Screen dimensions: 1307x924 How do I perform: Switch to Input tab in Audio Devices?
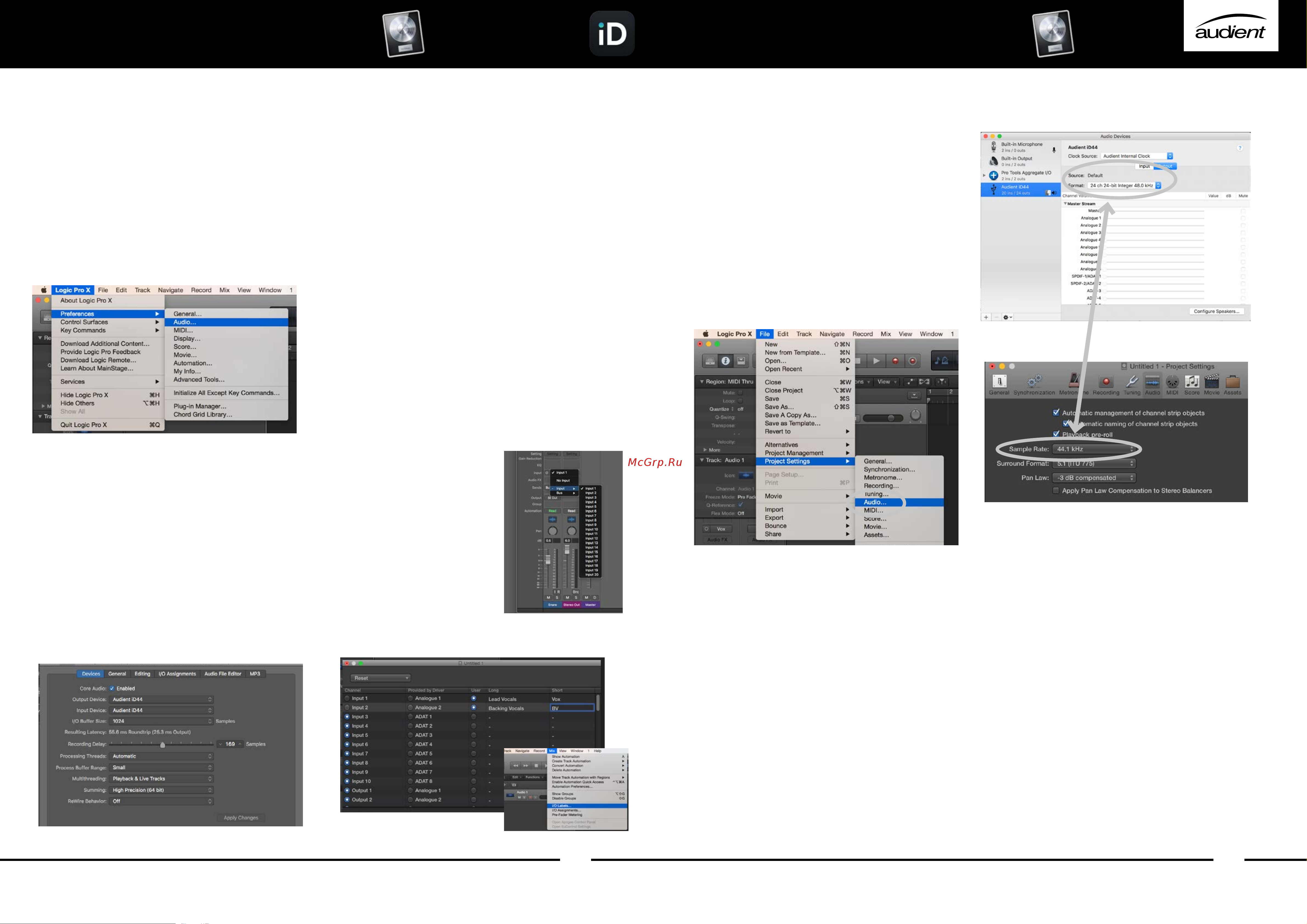[1144, 166]
